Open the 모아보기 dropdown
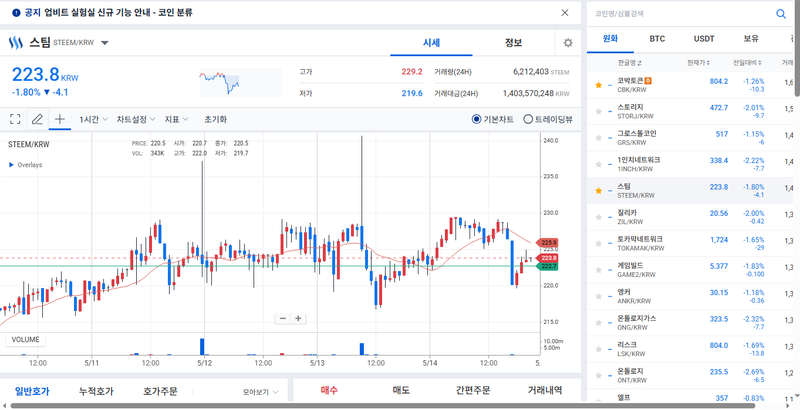The image size is (800, 410). point(261,392)
